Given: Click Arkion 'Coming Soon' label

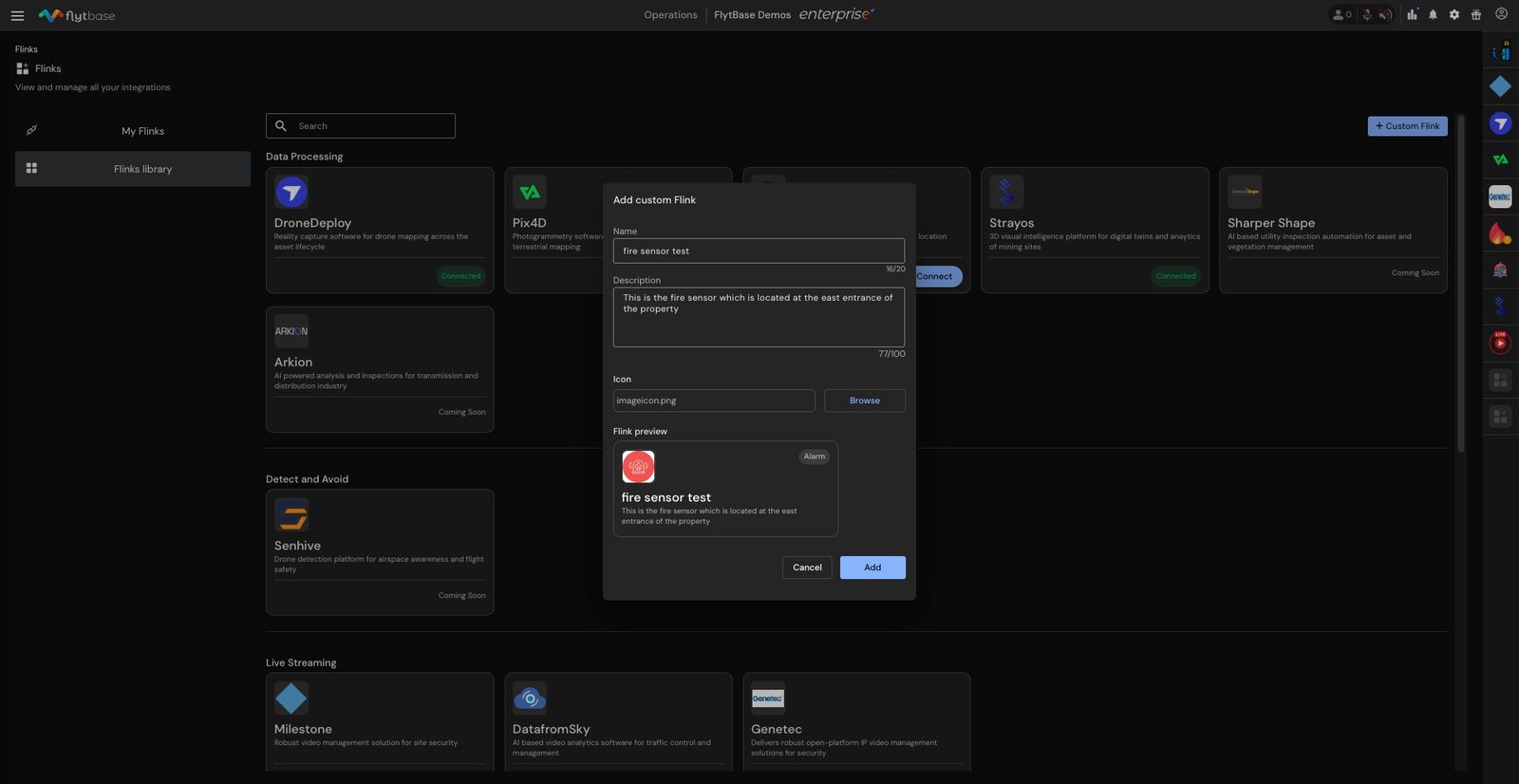Looking at the screenshot, I should point(462,412).
